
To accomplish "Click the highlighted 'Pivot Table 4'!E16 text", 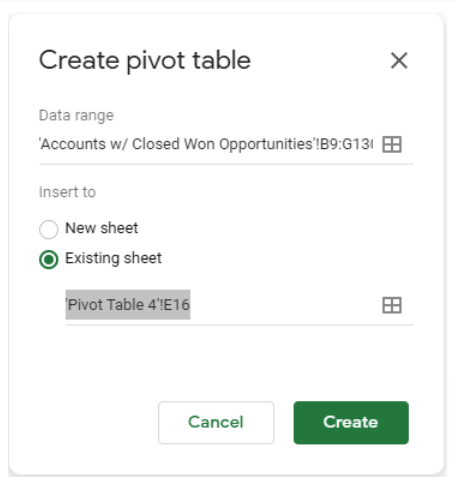I will pyautogui.click(x=128, y=305).
